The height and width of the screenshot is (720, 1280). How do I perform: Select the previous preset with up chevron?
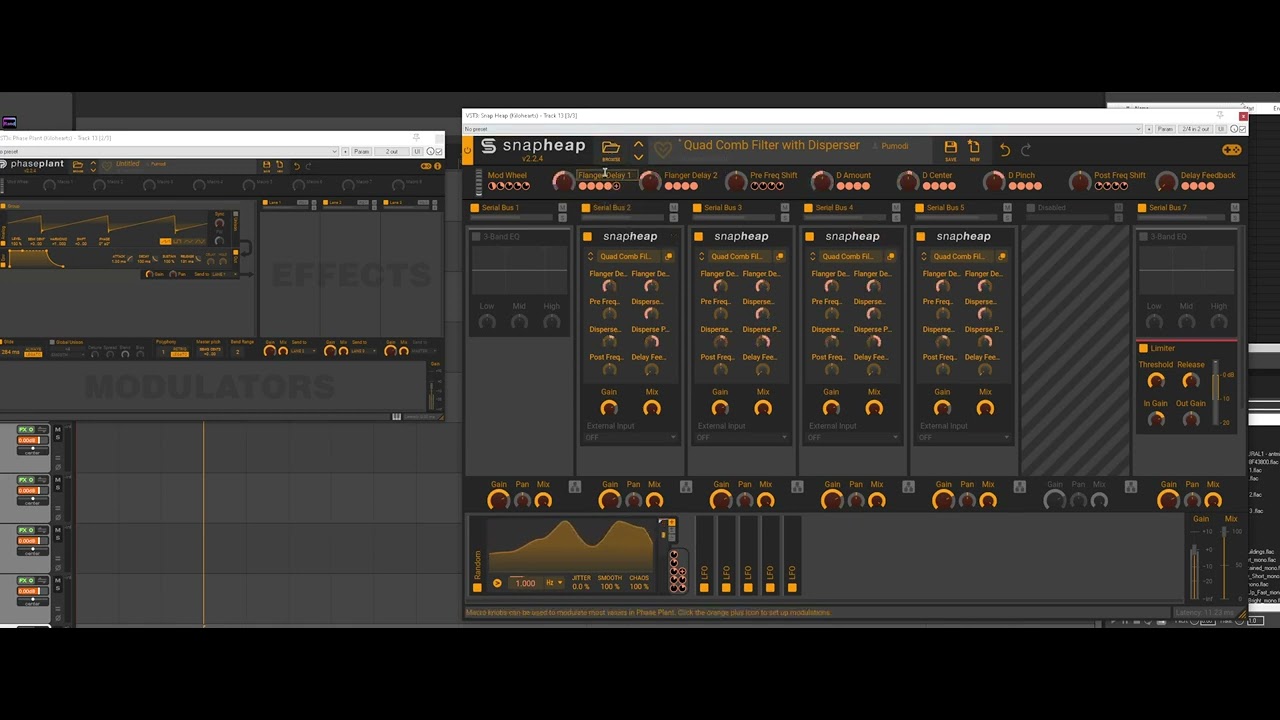tap(638, 143)
